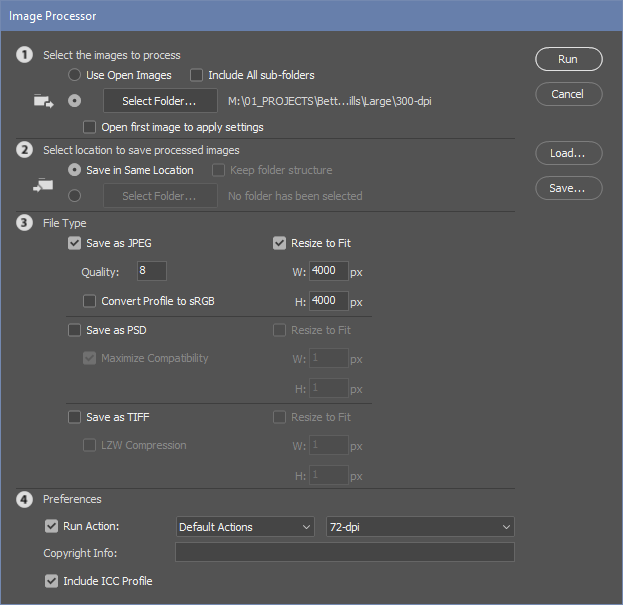Expand the 72-dpi action dropdown
Screen dimensions: 623x605
click(x=420, y=527)
